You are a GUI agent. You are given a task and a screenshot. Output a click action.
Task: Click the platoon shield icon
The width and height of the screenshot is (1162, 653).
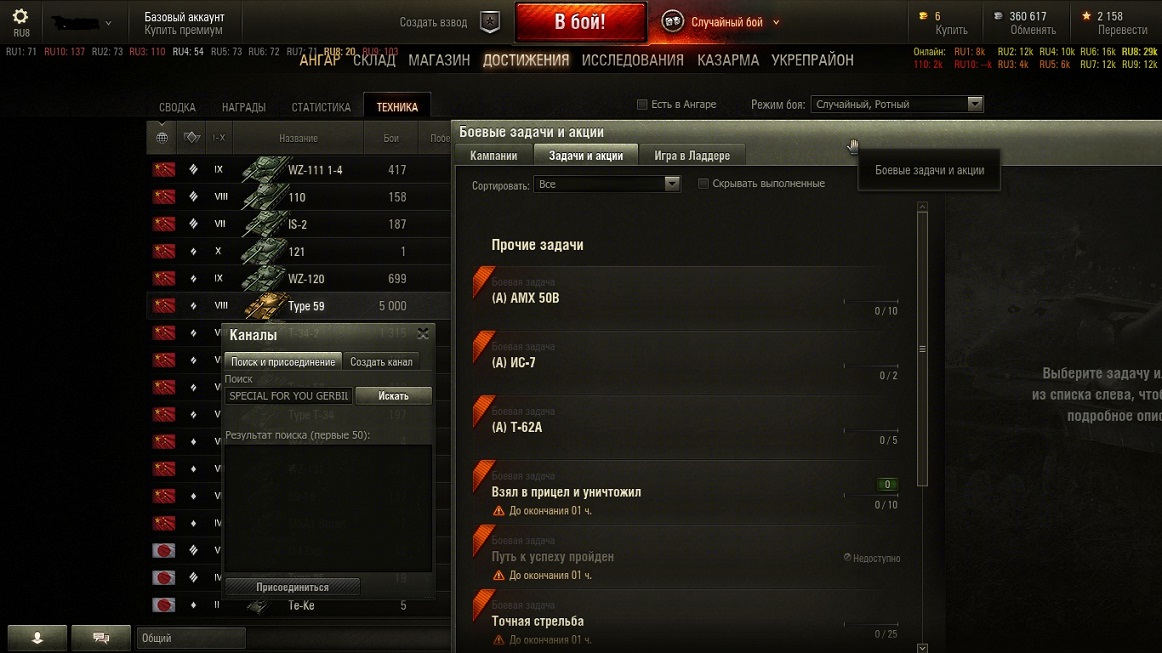point(490,22)
